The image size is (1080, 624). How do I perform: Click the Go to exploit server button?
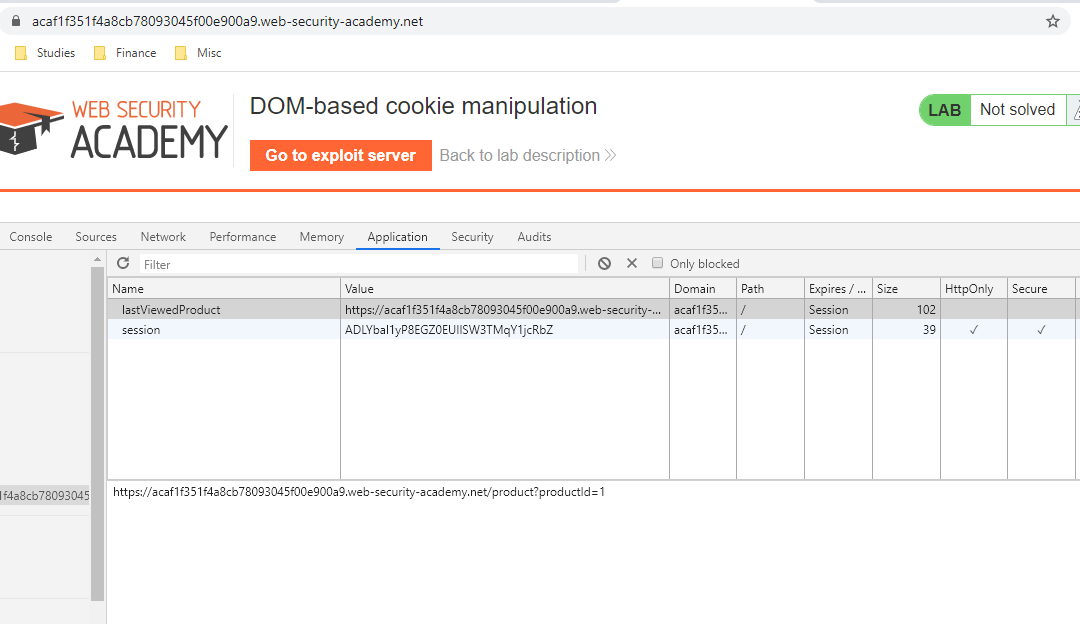(x=340, y=156)
